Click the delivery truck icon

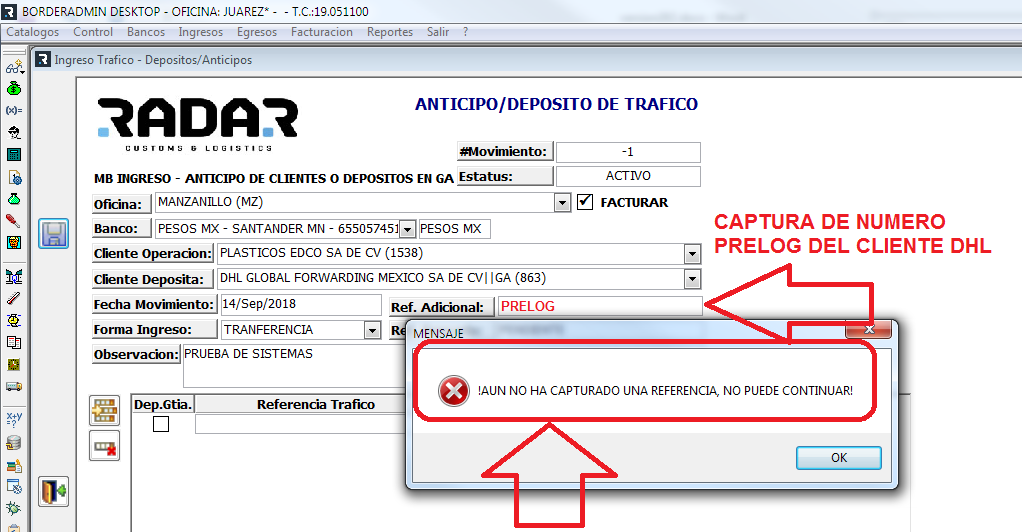click(x=14, y=387)
